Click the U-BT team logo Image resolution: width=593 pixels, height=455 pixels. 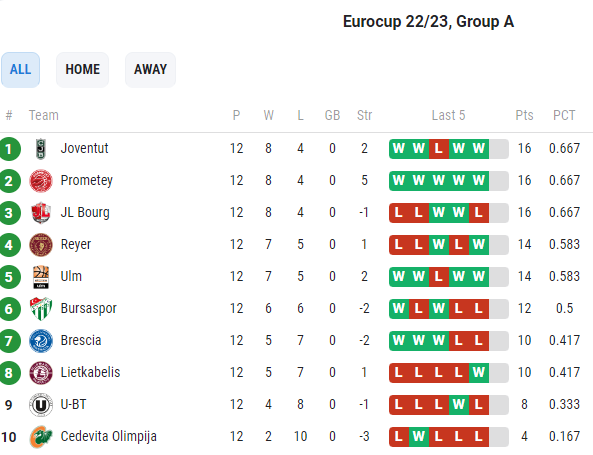(x=41, y=405)
